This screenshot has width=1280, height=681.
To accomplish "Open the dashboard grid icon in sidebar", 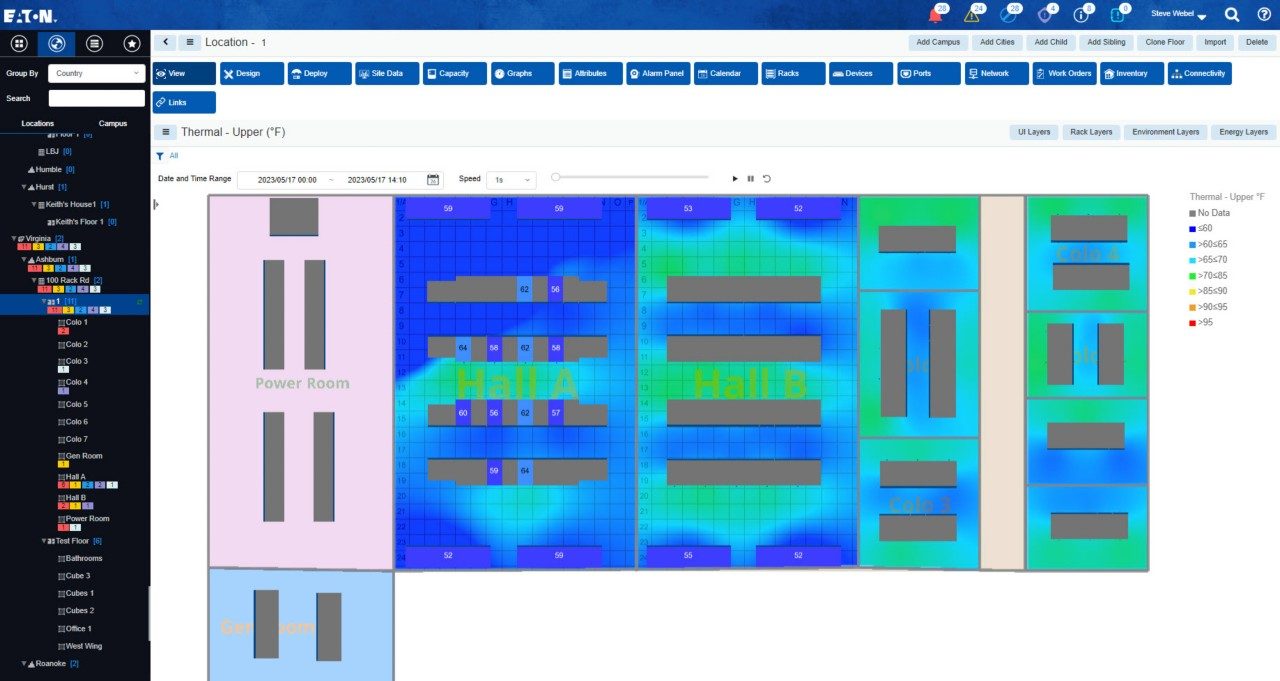I will coord(19,44).
